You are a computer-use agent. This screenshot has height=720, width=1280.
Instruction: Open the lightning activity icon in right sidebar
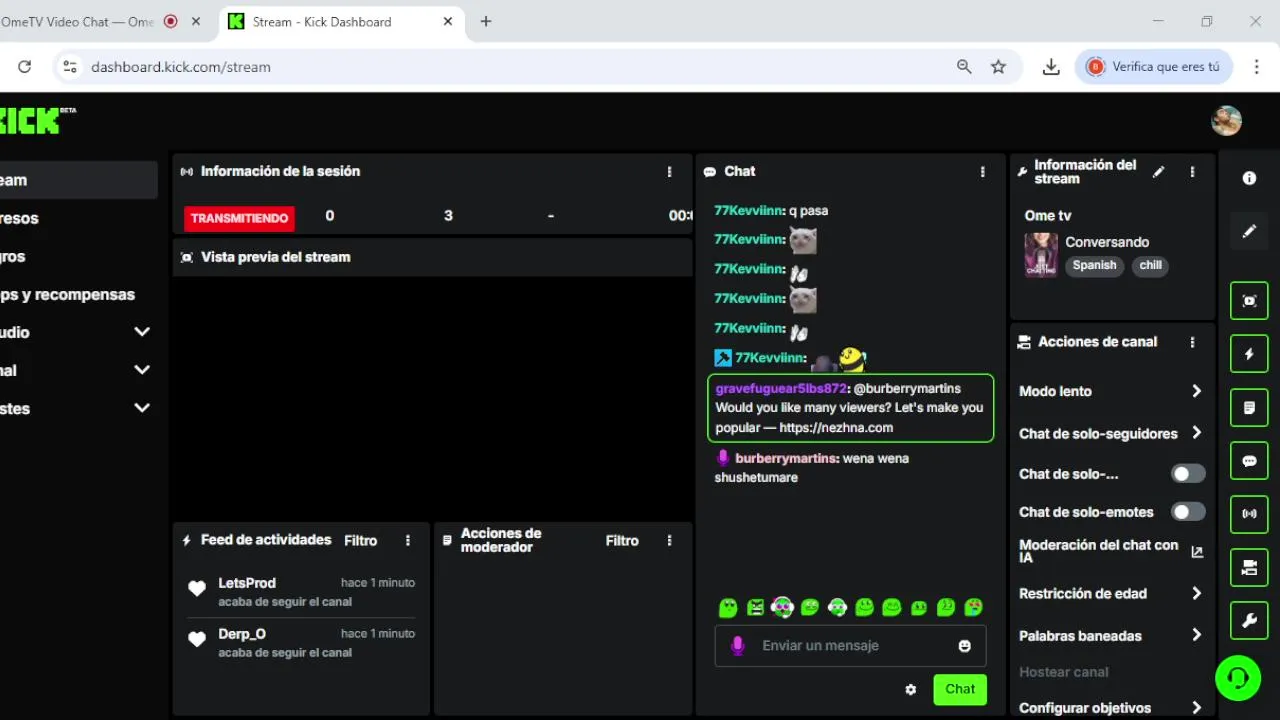pyautogui.click(x=1249, y=354)
